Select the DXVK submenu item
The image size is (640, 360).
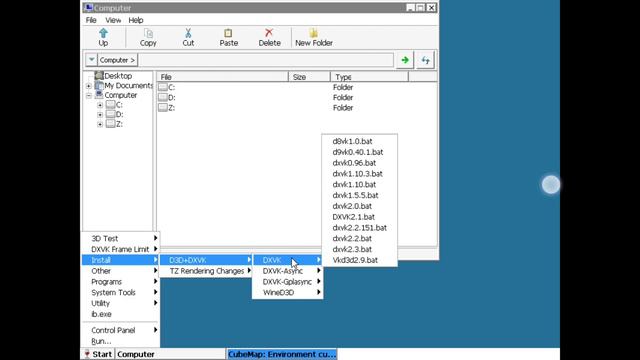[x=288, y=260]
